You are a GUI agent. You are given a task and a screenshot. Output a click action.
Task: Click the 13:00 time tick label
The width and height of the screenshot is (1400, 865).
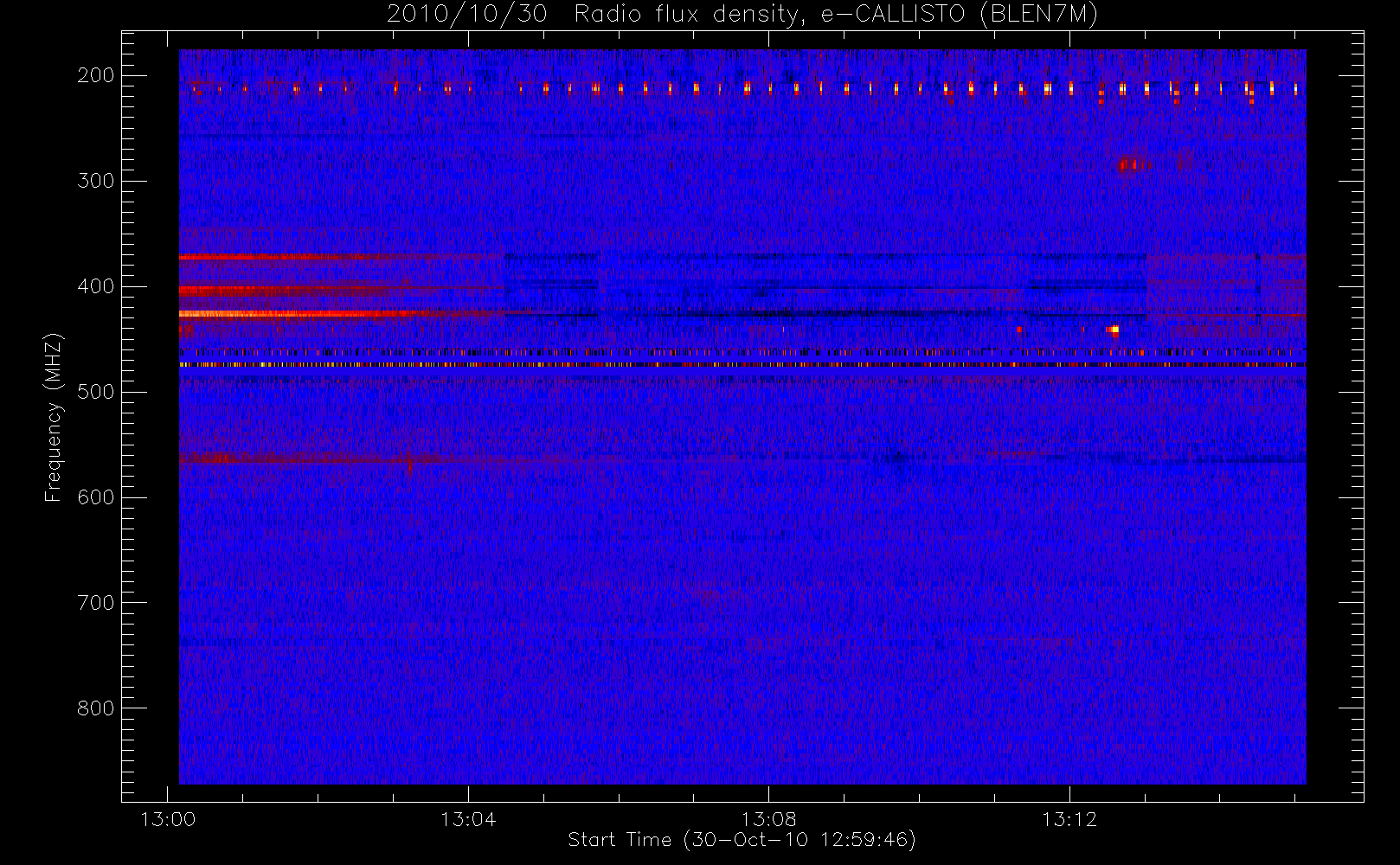point(168,819)
